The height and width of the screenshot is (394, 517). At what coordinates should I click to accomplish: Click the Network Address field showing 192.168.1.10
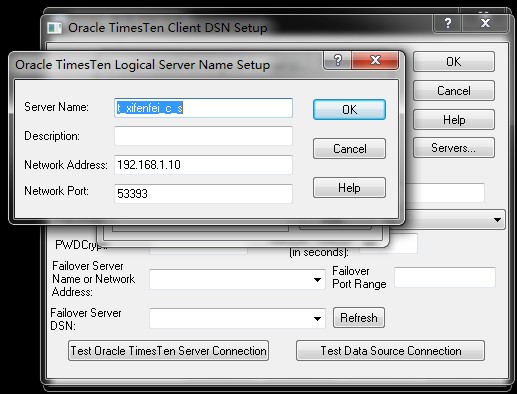pos(203,165)
